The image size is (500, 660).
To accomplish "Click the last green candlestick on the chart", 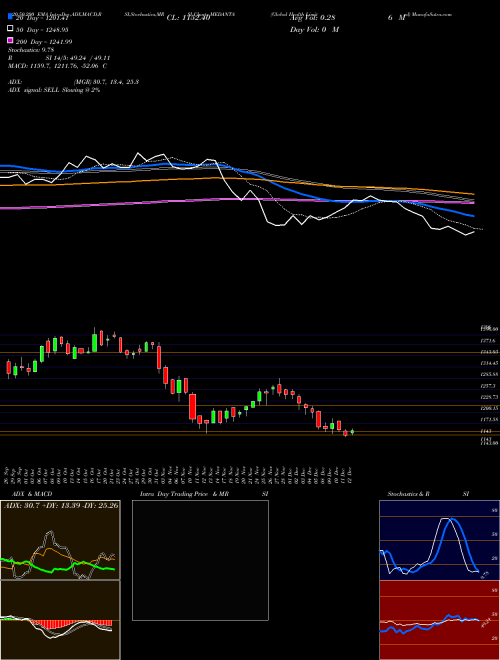I will pyautogui.click(x=352, y=431).
